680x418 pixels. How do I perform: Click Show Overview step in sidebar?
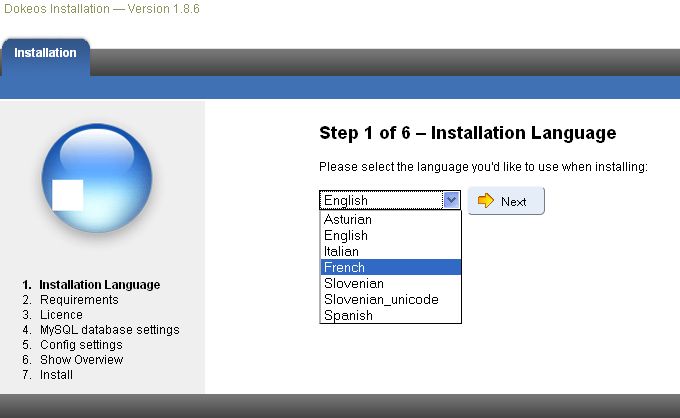coord(82,360)
